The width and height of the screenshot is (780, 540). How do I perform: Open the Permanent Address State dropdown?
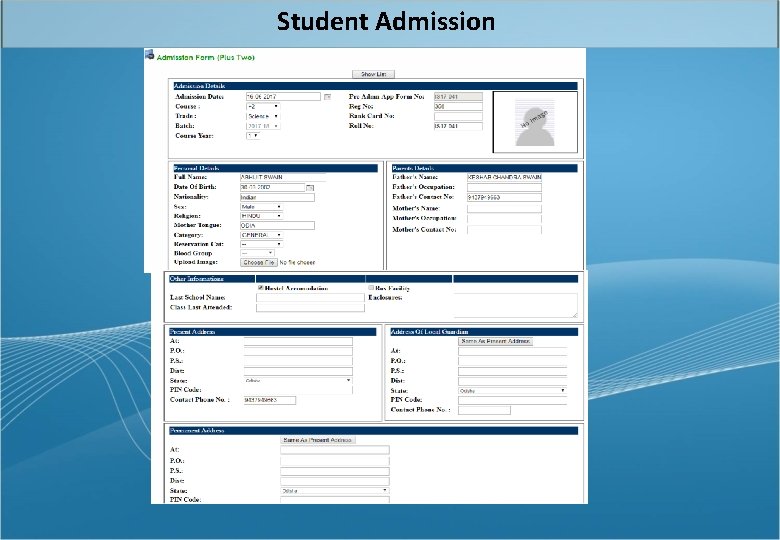335,491
